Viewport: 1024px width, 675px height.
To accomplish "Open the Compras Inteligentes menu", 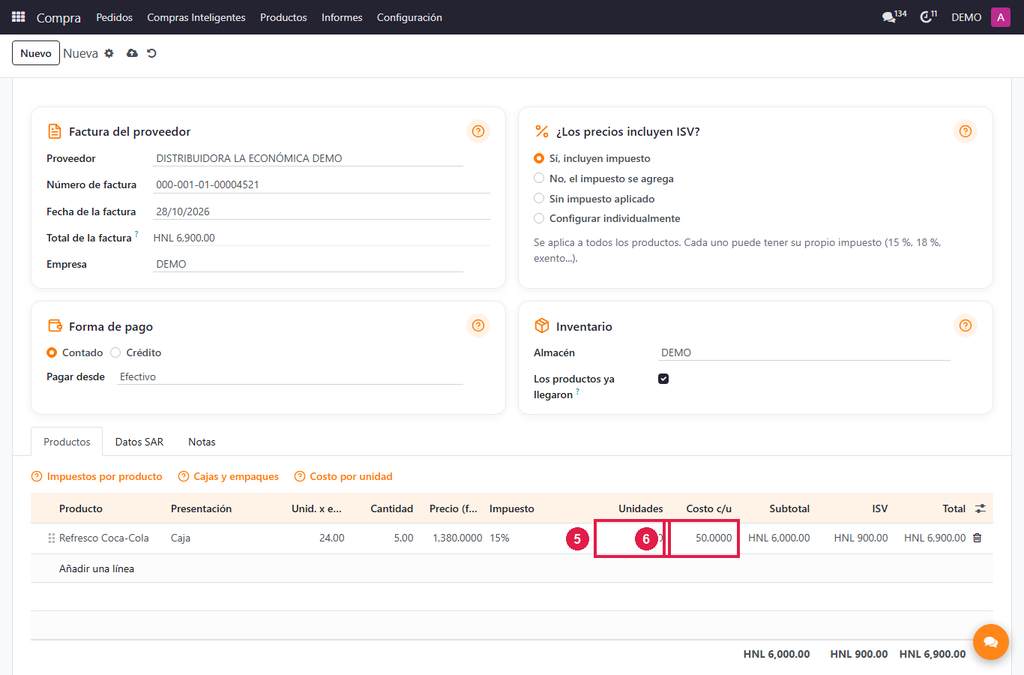I will 196,17.
